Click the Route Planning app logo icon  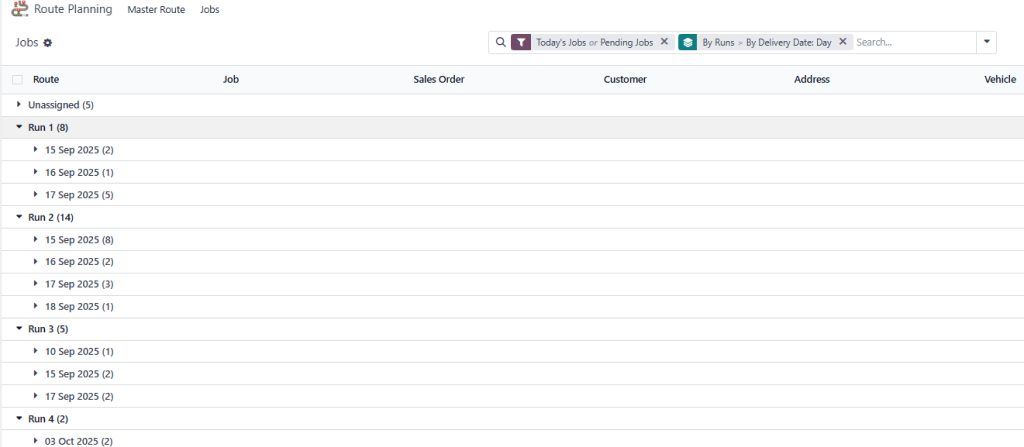pyautogui.click(x=19, y=9)
